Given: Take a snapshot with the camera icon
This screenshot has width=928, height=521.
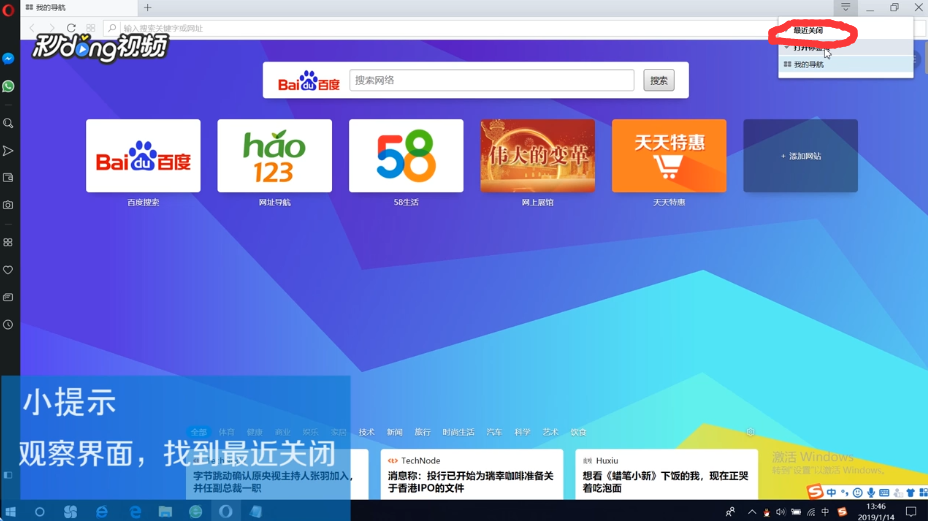Looking at the screenshot, I should (8, 205).
